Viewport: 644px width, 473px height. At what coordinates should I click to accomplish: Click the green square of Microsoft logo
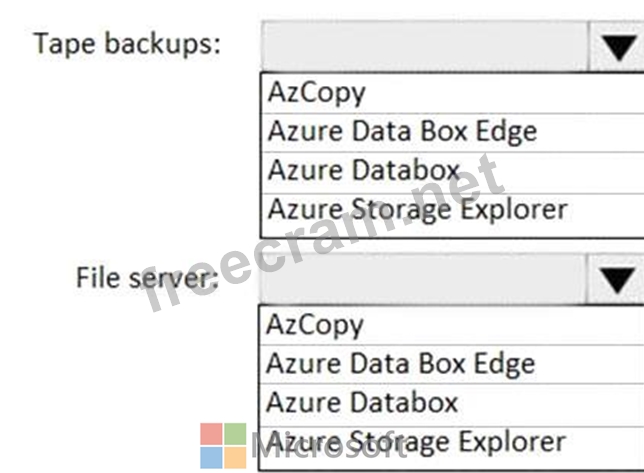coord(235,434)
